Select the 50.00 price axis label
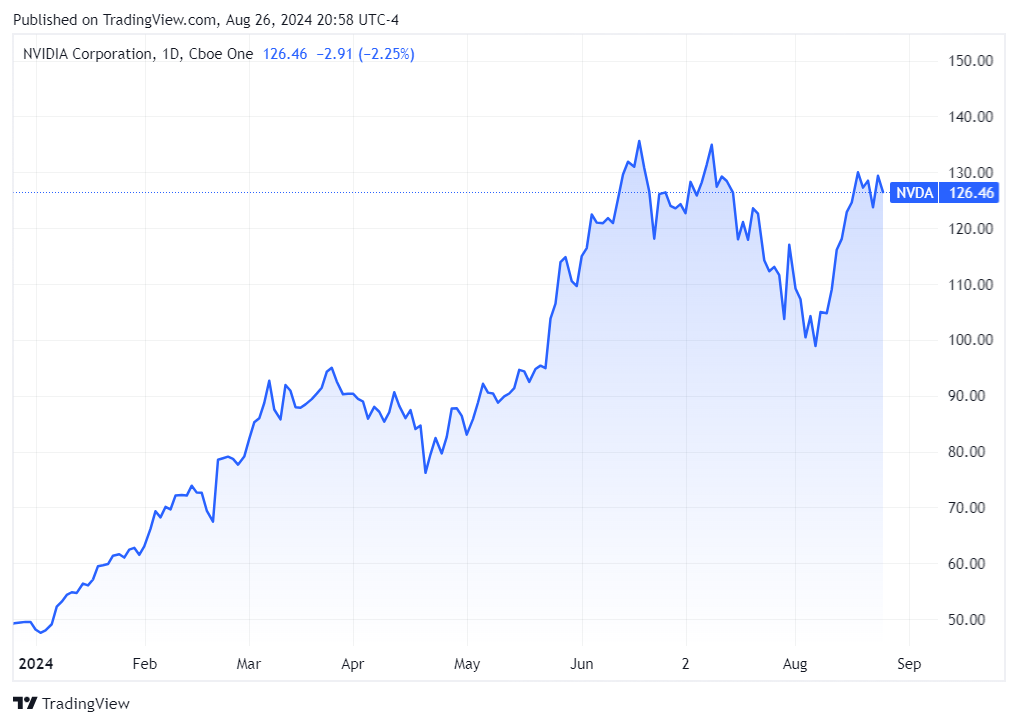Screen dimensions: 1018x725 point(966,619)
